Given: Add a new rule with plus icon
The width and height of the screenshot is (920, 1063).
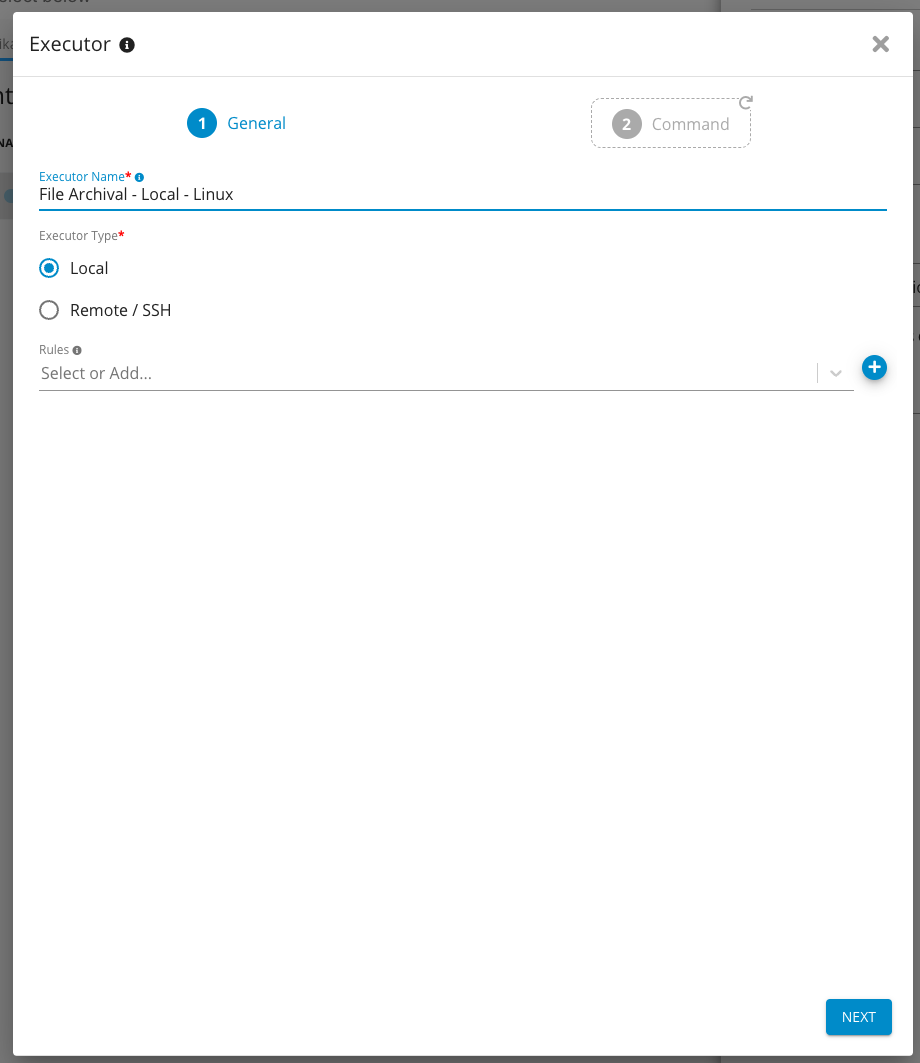Looking at the screenshot, I should pyautogui.click(x=874, y=368).
